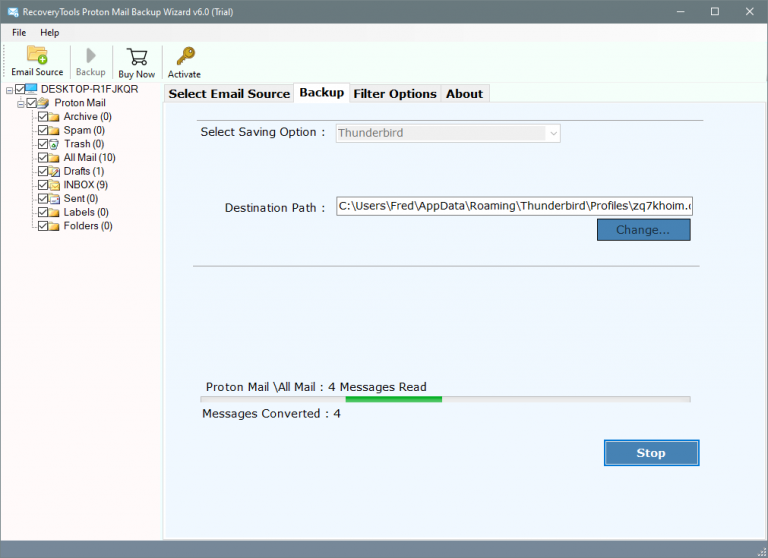Click the Folders folder icon
The width and height of the screenshot is (768, 558).
(x=54, y=226)
